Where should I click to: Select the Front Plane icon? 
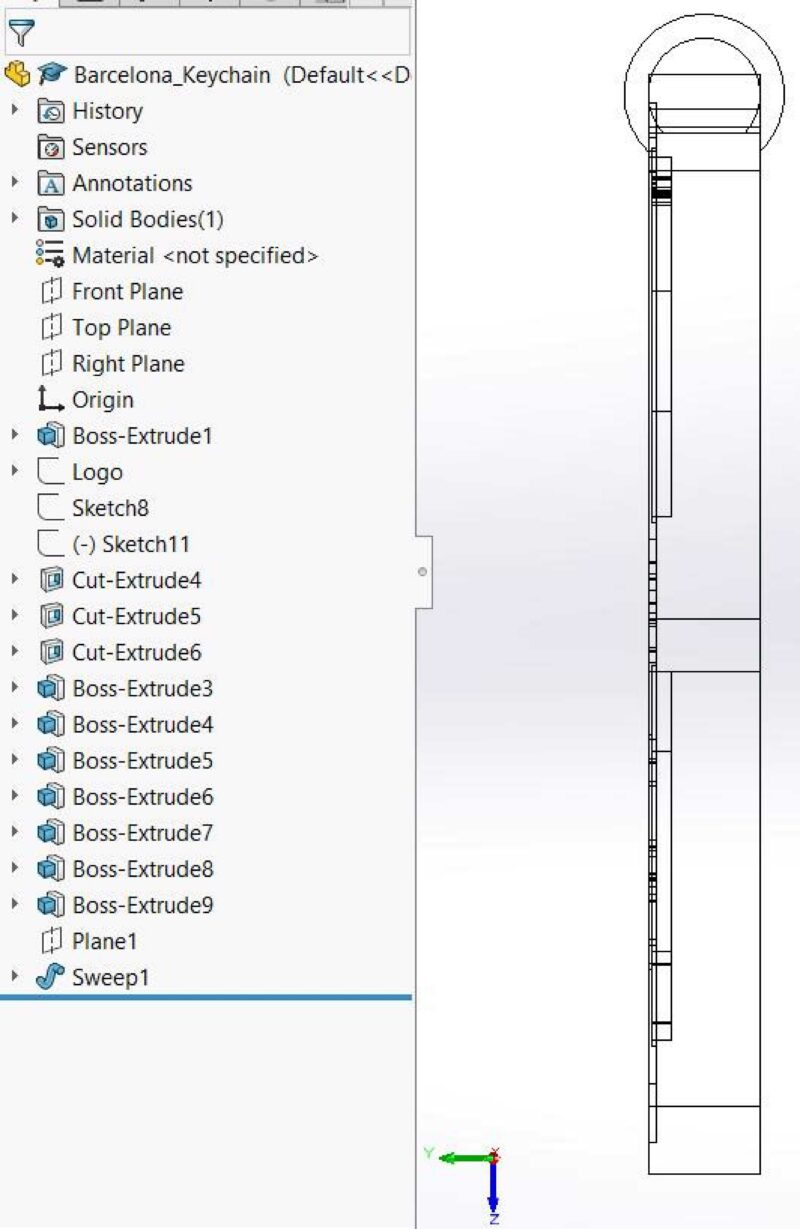[x=50, y=291]
